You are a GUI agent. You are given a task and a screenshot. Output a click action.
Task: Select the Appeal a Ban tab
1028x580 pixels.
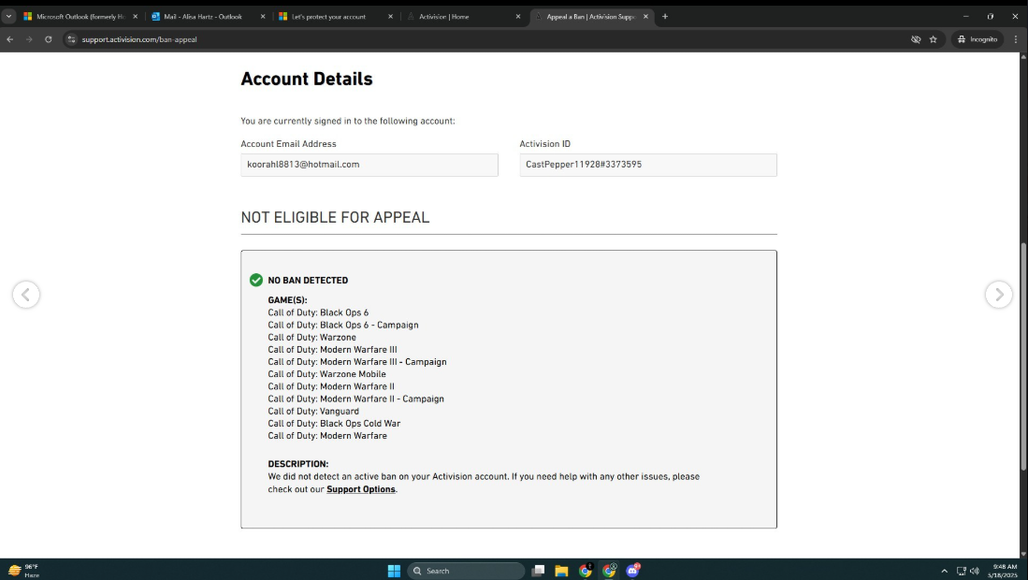(590, 16)
